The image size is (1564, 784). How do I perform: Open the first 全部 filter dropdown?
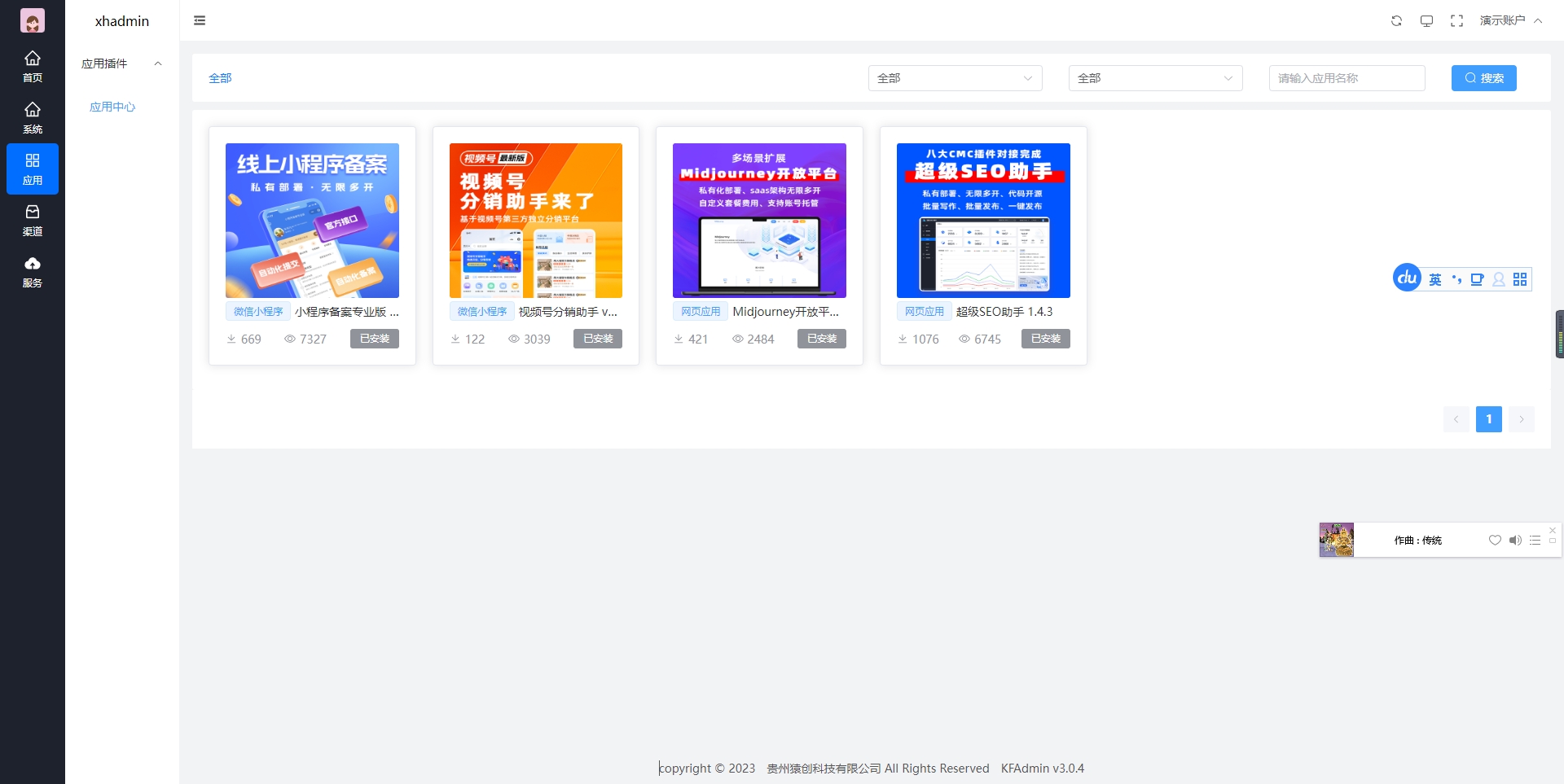(x=956, y=78)
